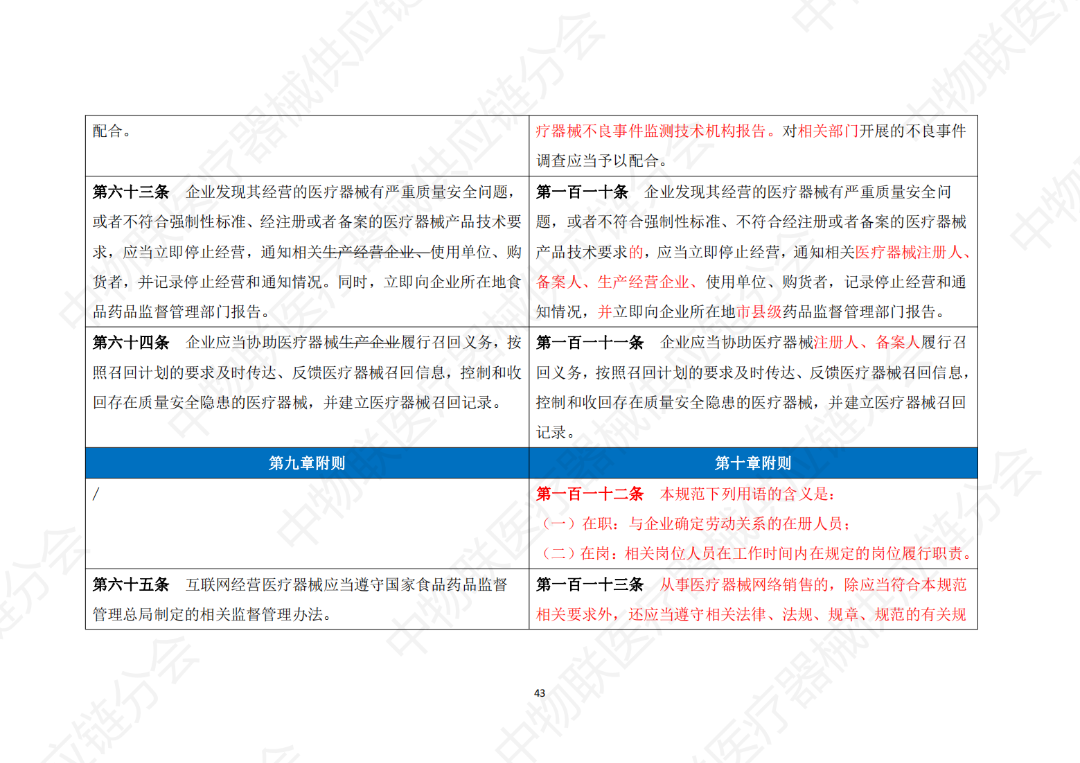
Task: Click text 管理总局制定的相关监督管理办法。
Action: click(x=215, y=614)
